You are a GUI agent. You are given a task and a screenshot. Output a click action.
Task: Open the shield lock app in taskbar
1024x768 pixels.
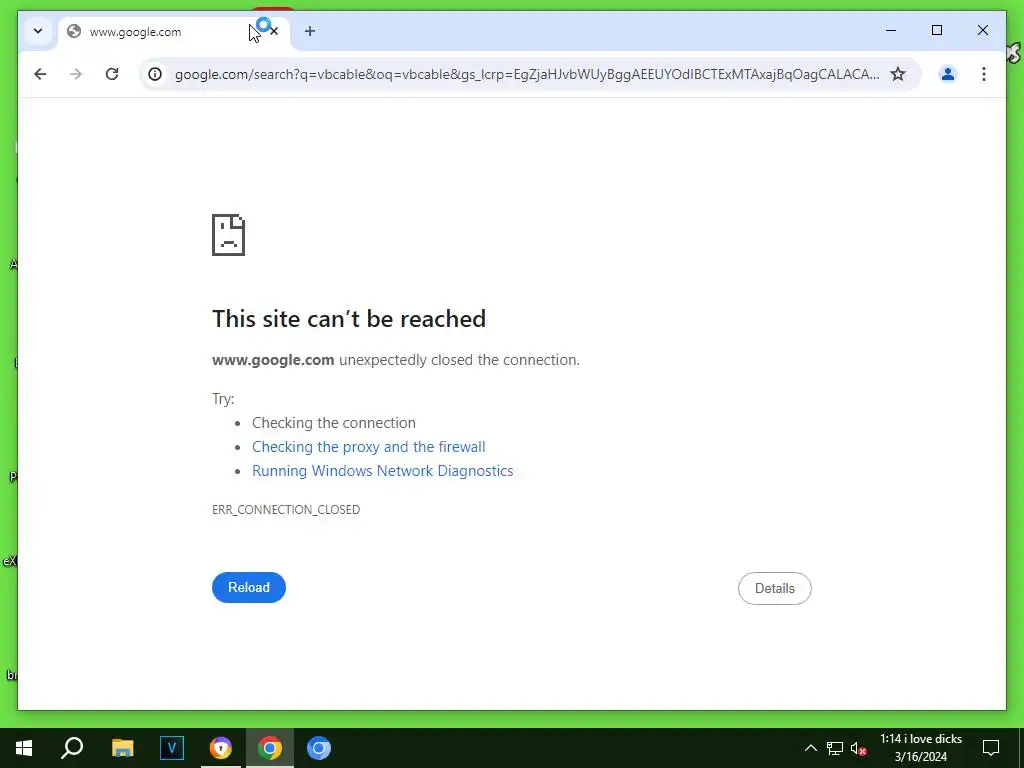[221, 748]
